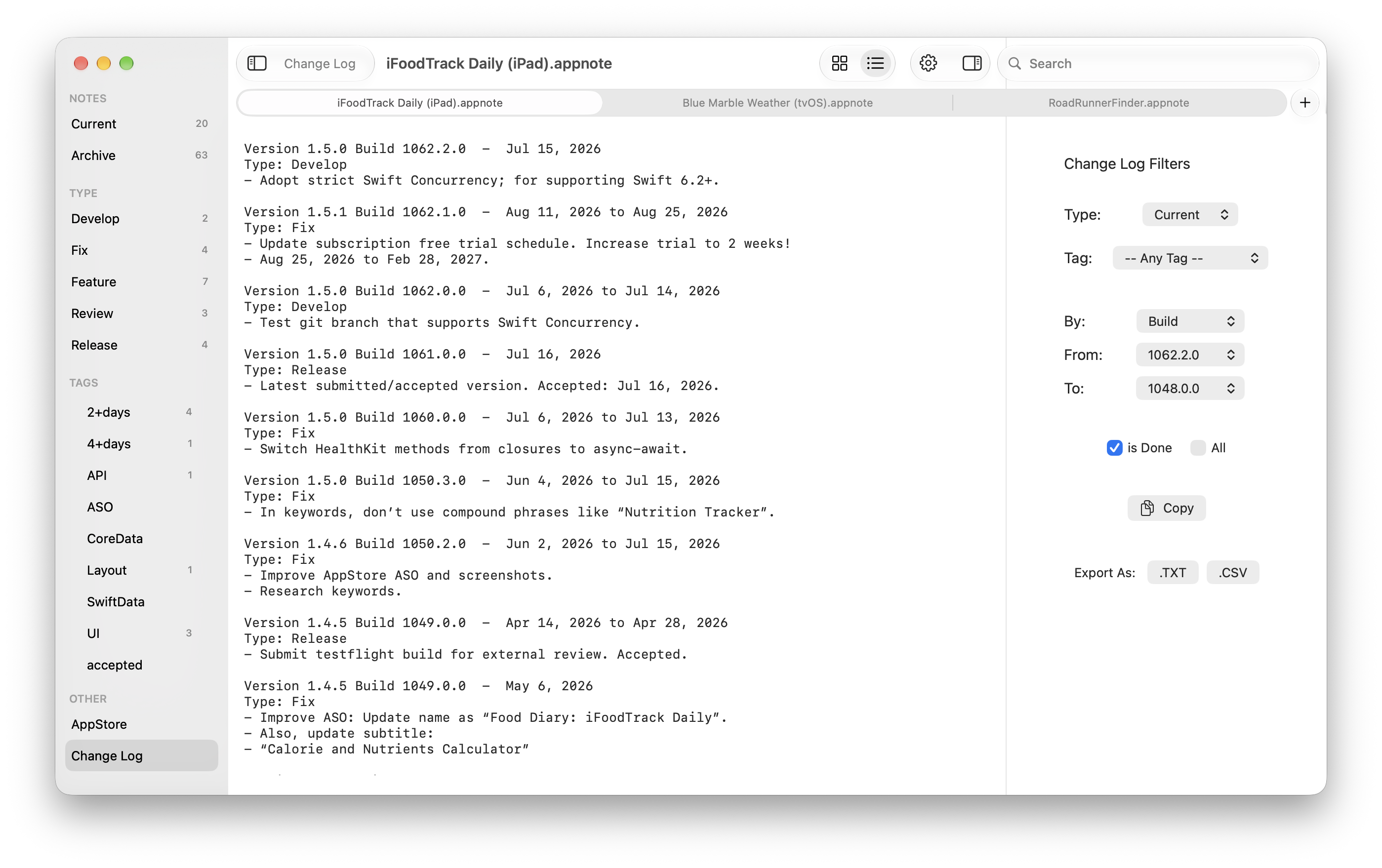Switch to RoadRunnerFinder.appnote tab
Image resolution: width=1382 pixels, height=868 pixels.
coord(1119,103)
